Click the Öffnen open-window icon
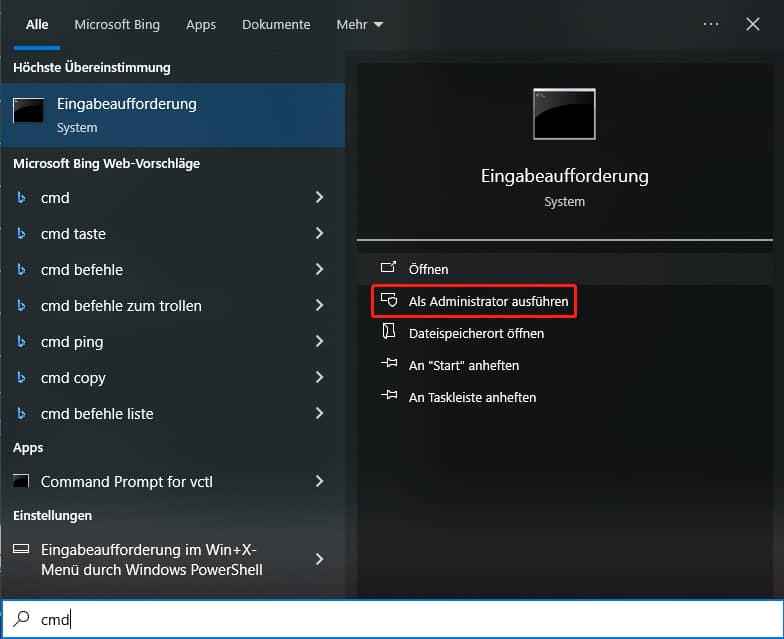The height and width of the screenshot is (639, 784). [x=388, y=268]
